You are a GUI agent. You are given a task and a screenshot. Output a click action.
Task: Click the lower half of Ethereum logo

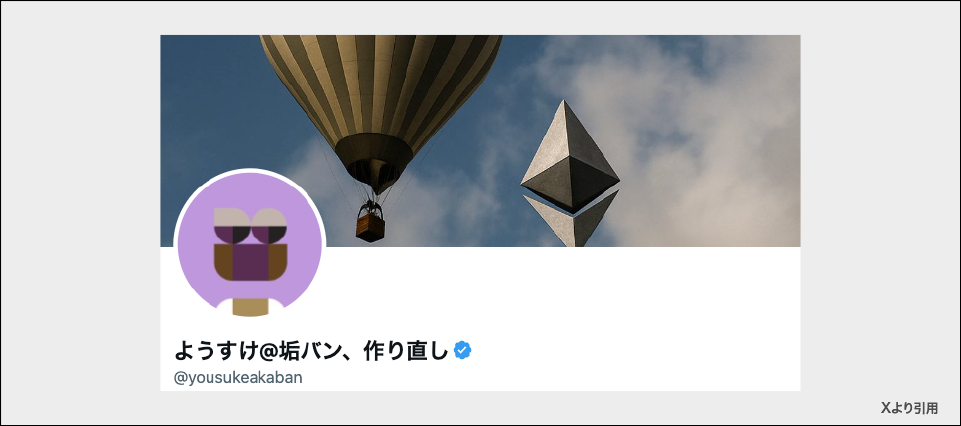(570, 220)
